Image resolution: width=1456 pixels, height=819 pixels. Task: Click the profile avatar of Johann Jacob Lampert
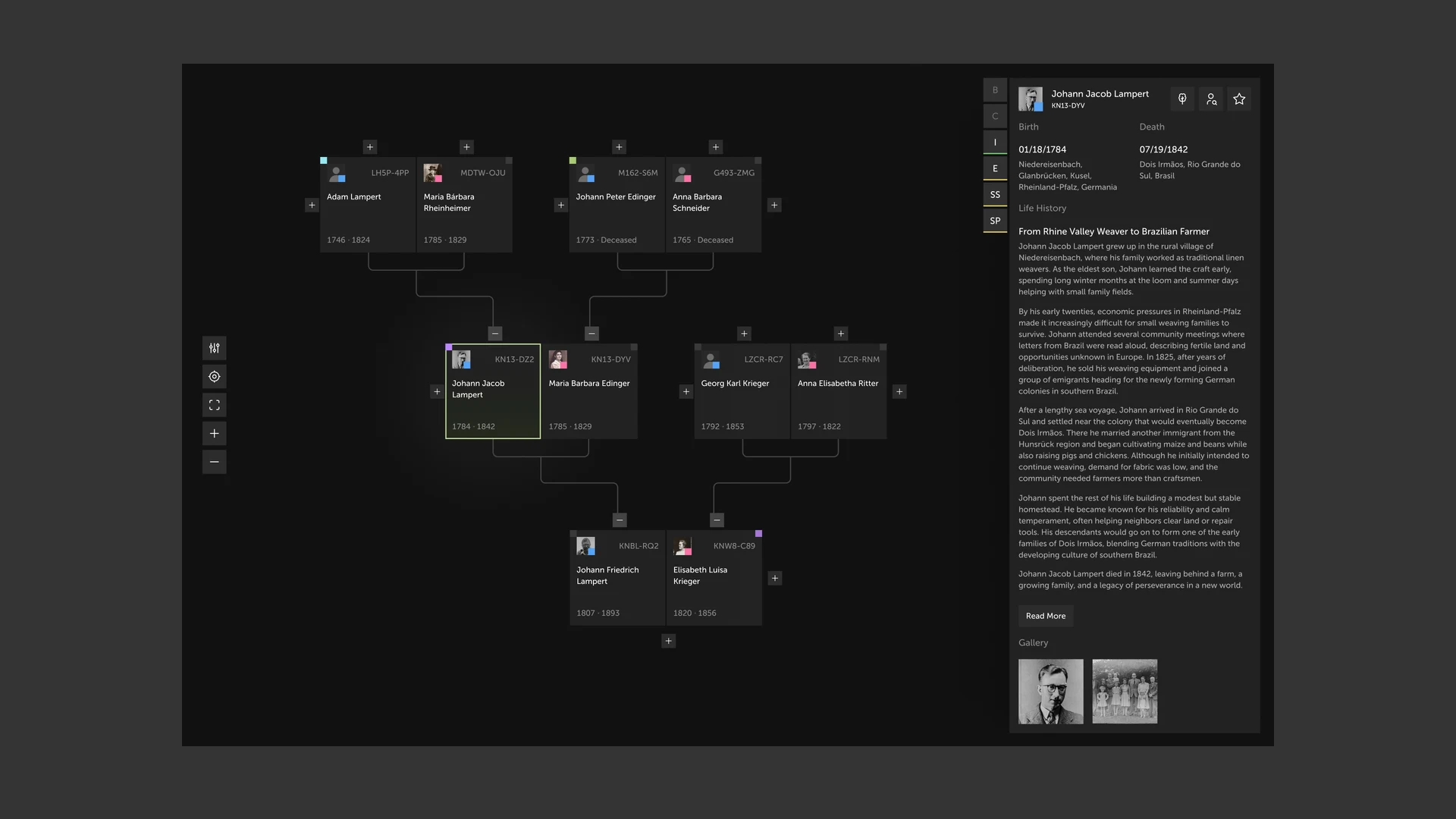tap(1031, 99)
